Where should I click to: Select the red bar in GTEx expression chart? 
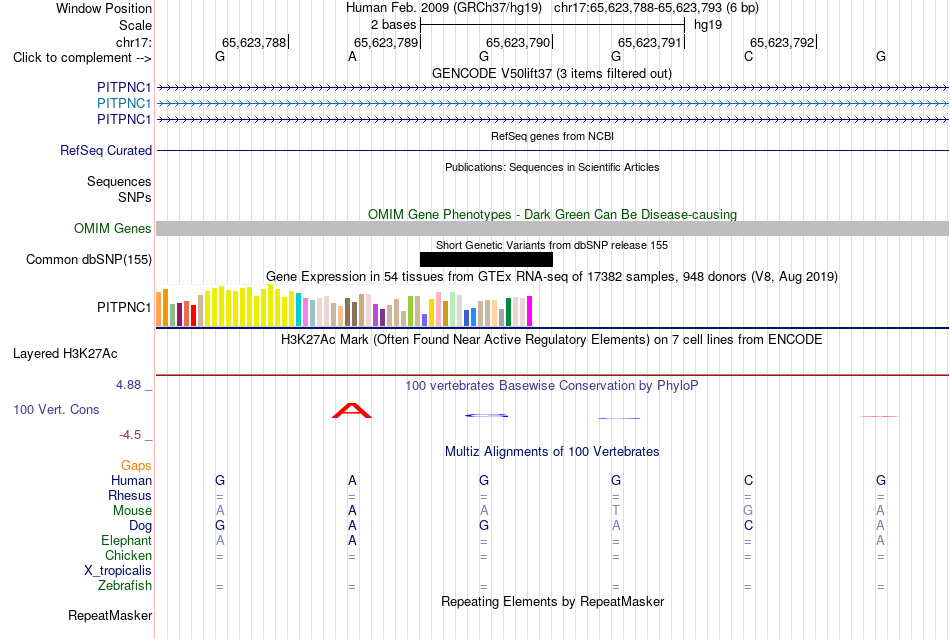193,316
